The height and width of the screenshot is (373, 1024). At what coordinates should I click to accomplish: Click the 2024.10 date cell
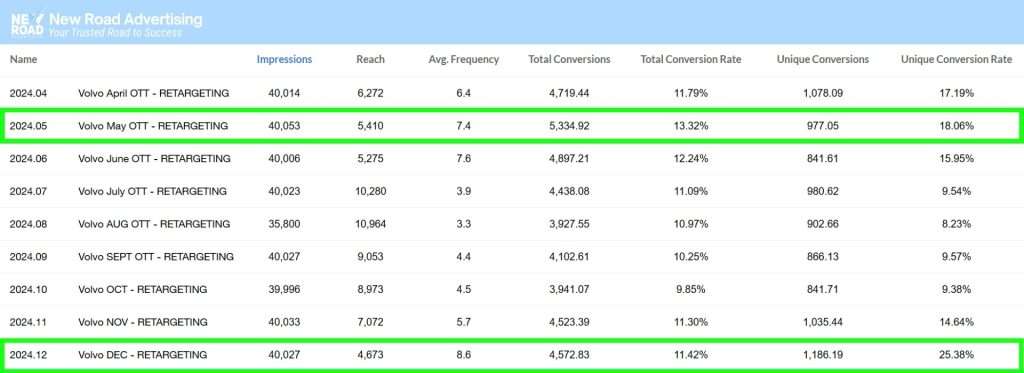tap(28, 289)
